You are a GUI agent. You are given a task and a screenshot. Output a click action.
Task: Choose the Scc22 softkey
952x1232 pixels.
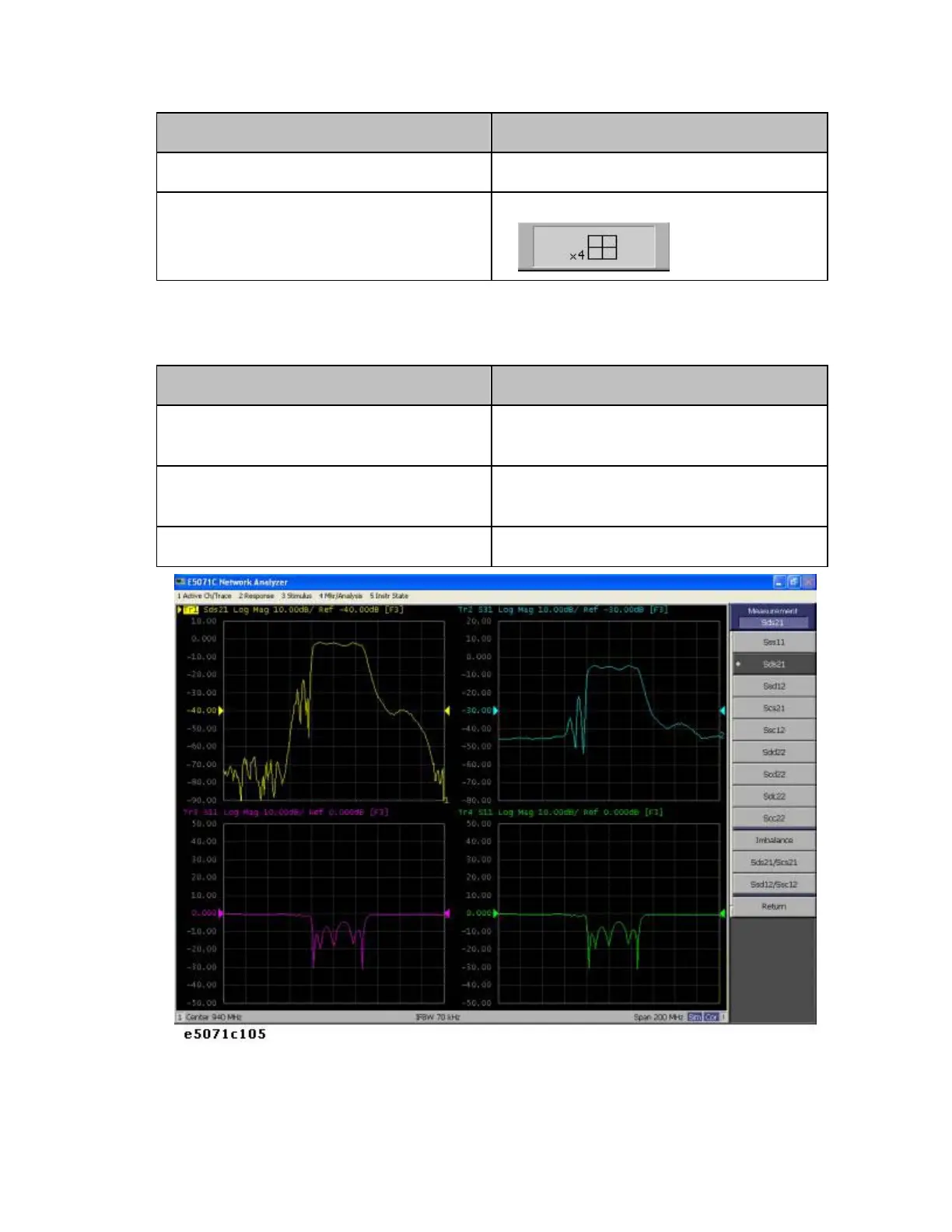(774, 818)
